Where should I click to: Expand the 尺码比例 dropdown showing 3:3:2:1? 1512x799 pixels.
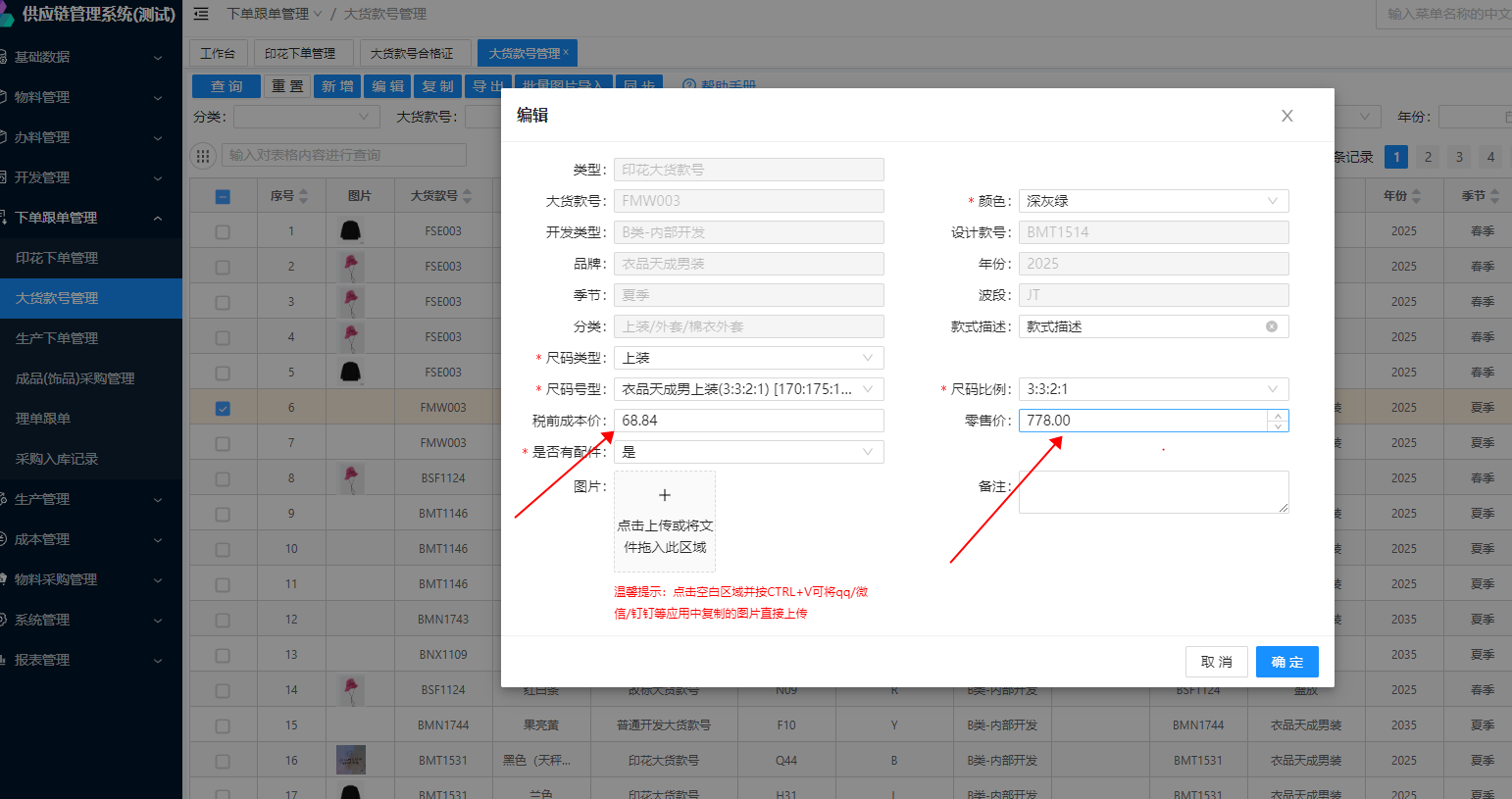tap(1152, 389)
